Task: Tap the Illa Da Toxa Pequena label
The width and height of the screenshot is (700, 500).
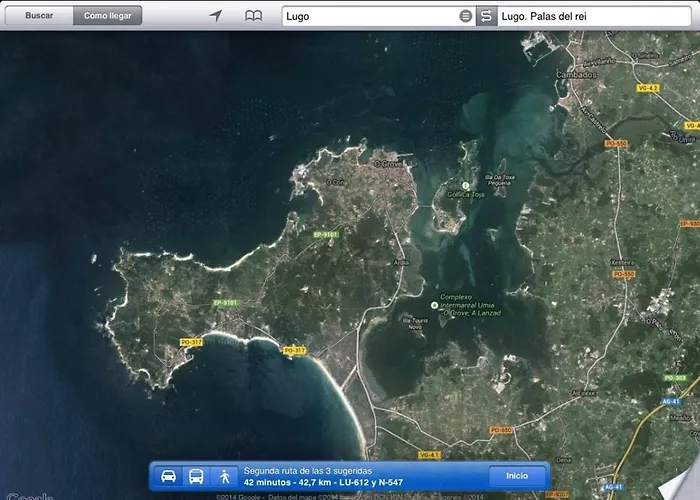Action: [500, 180]
